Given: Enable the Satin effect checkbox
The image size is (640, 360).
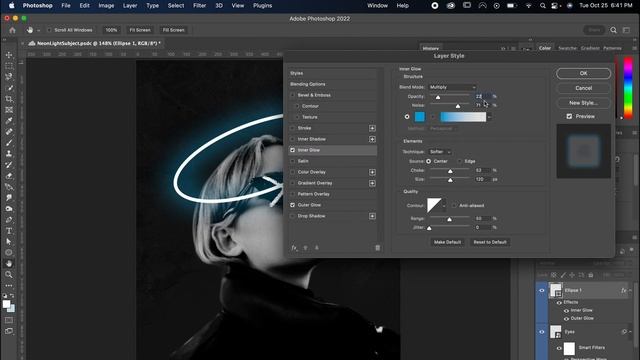Looking at the screenshot, I should [x=292, y=161].
